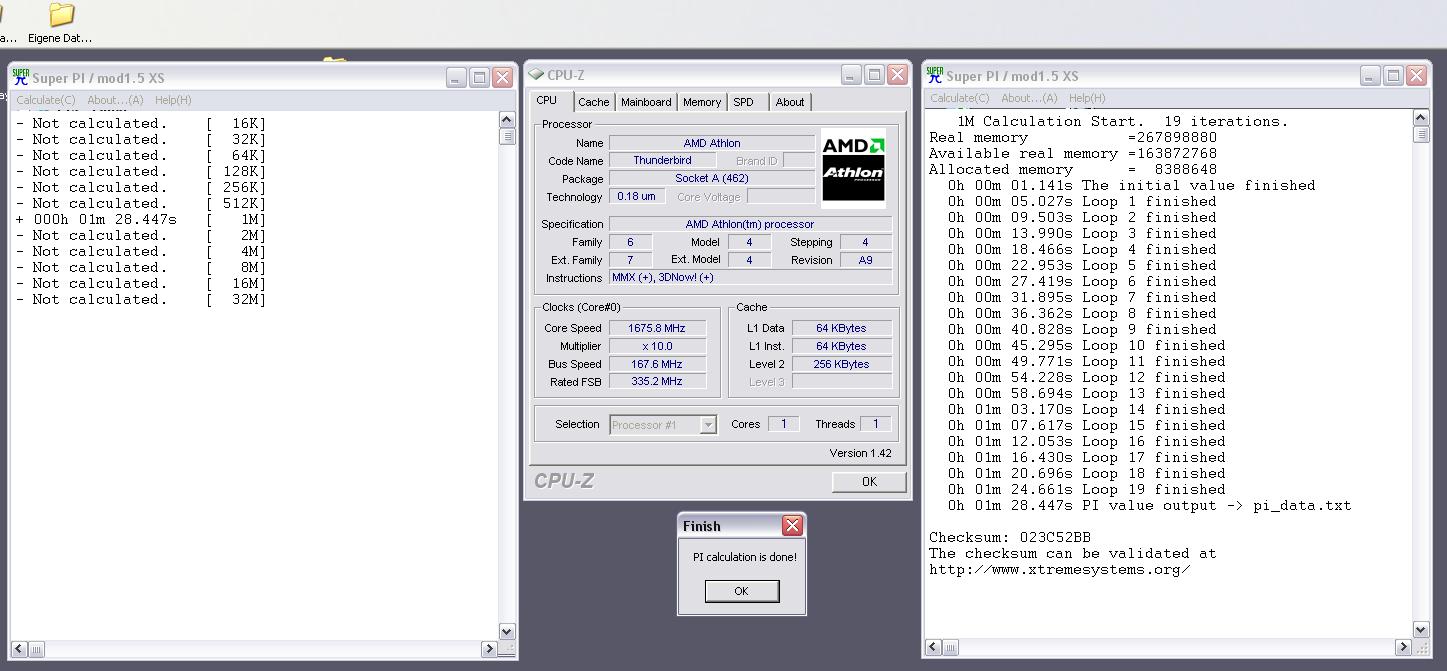Click the Rated FSB value 335.2 MHz
The width and height of the screenshot is (1447, 671).
(657, 381)
